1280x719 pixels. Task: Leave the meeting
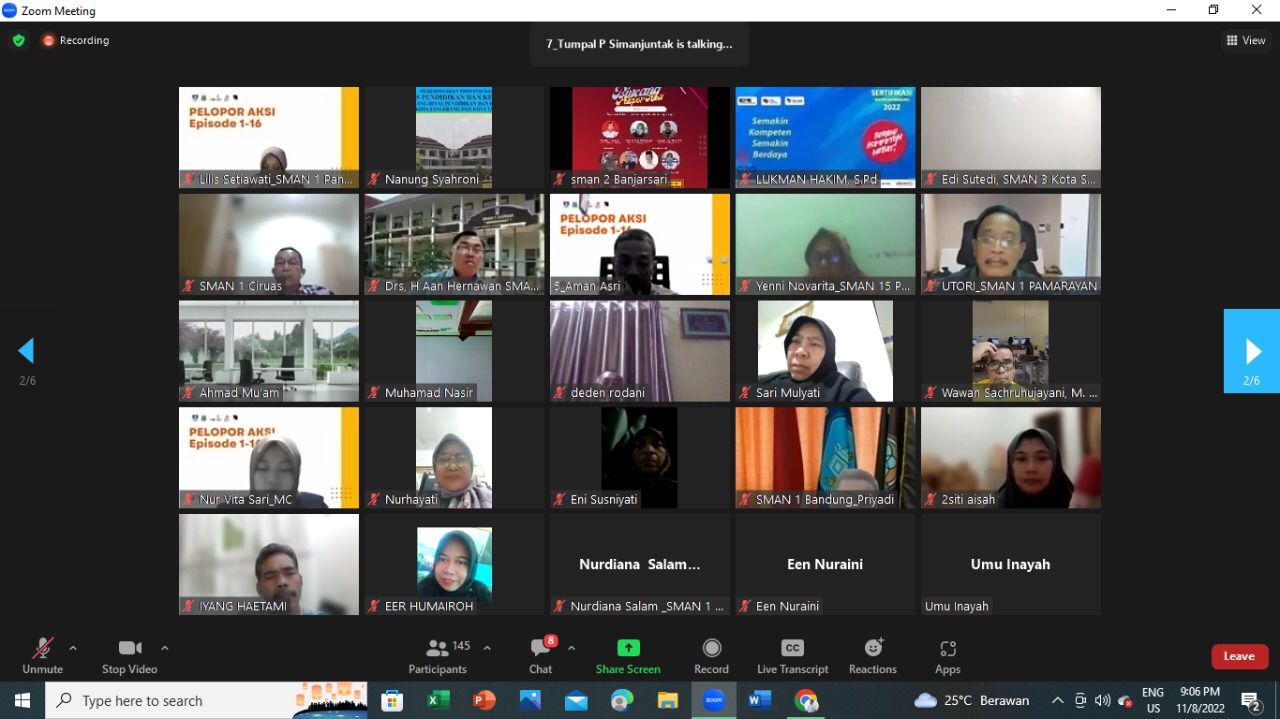(1239, 656)
